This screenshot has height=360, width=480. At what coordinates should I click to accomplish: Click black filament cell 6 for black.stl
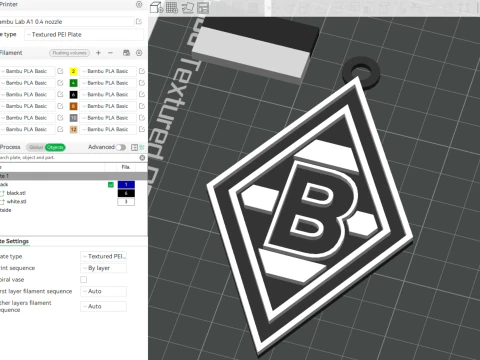tap(126, 193)
